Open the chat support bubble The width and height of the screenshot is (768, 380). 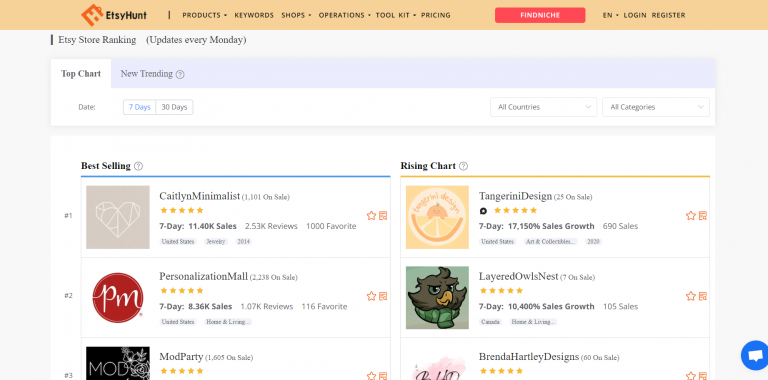(x=755, y=356)
